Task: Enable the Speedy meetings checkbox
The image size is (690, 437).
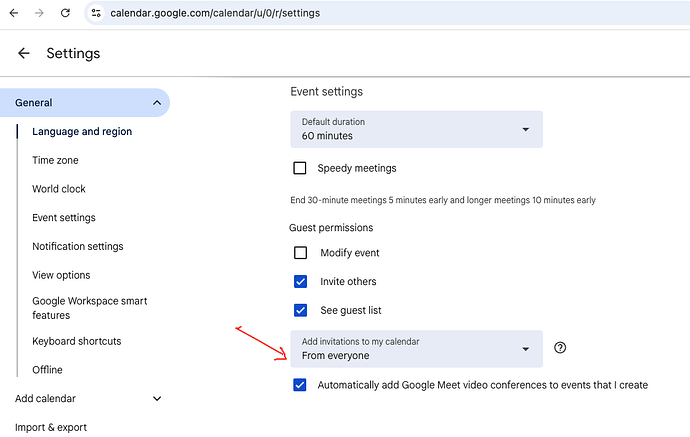Action: point(300,168)
